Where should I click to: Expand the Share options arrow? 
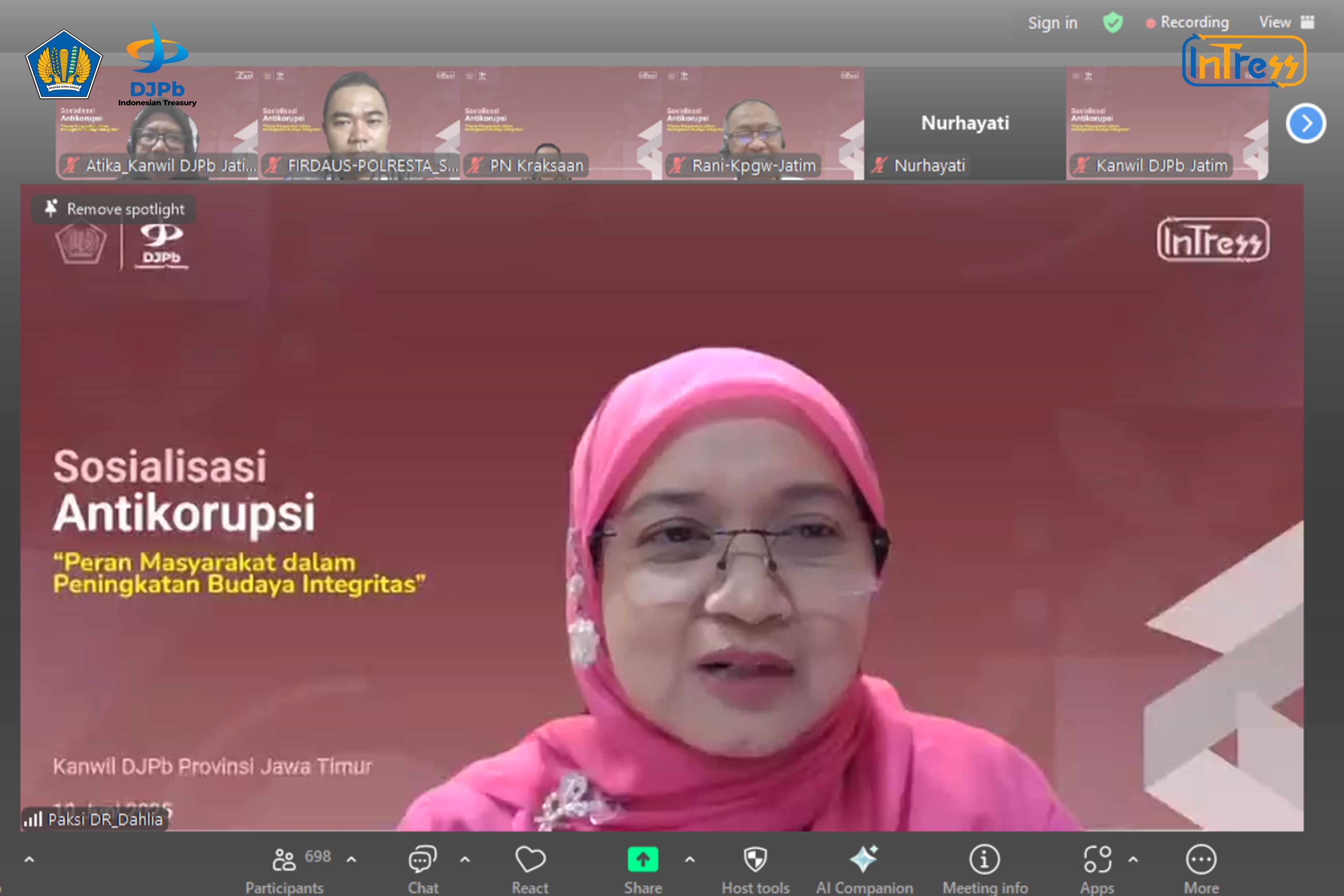[690, 859]
